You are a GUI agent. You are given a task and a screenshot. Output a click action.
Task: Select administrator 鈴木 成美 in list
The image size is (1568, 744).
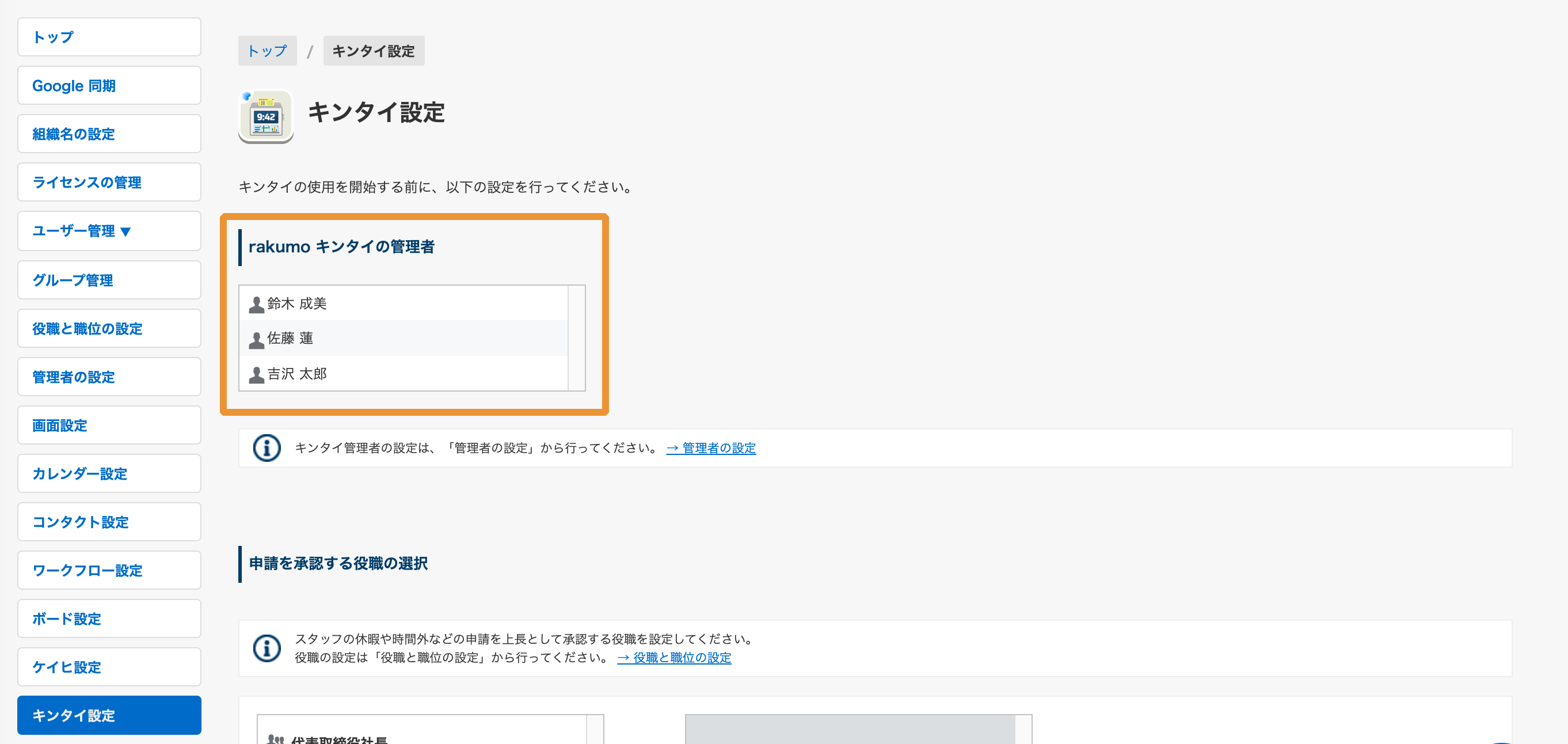point(404,303)
